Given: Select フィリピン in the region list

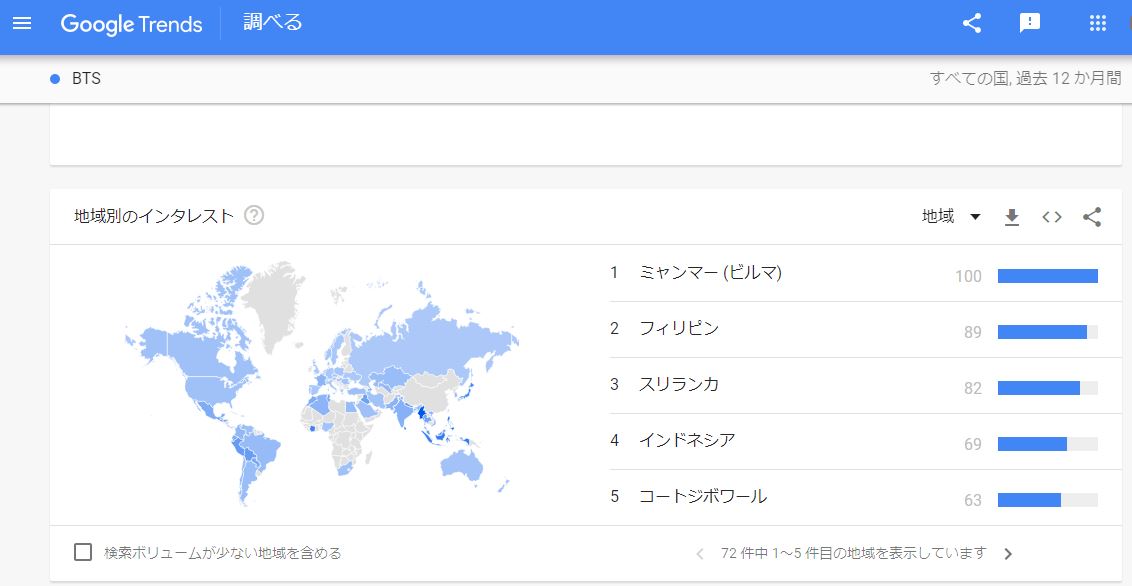Looking at the screenshot, I should [679, 329].
